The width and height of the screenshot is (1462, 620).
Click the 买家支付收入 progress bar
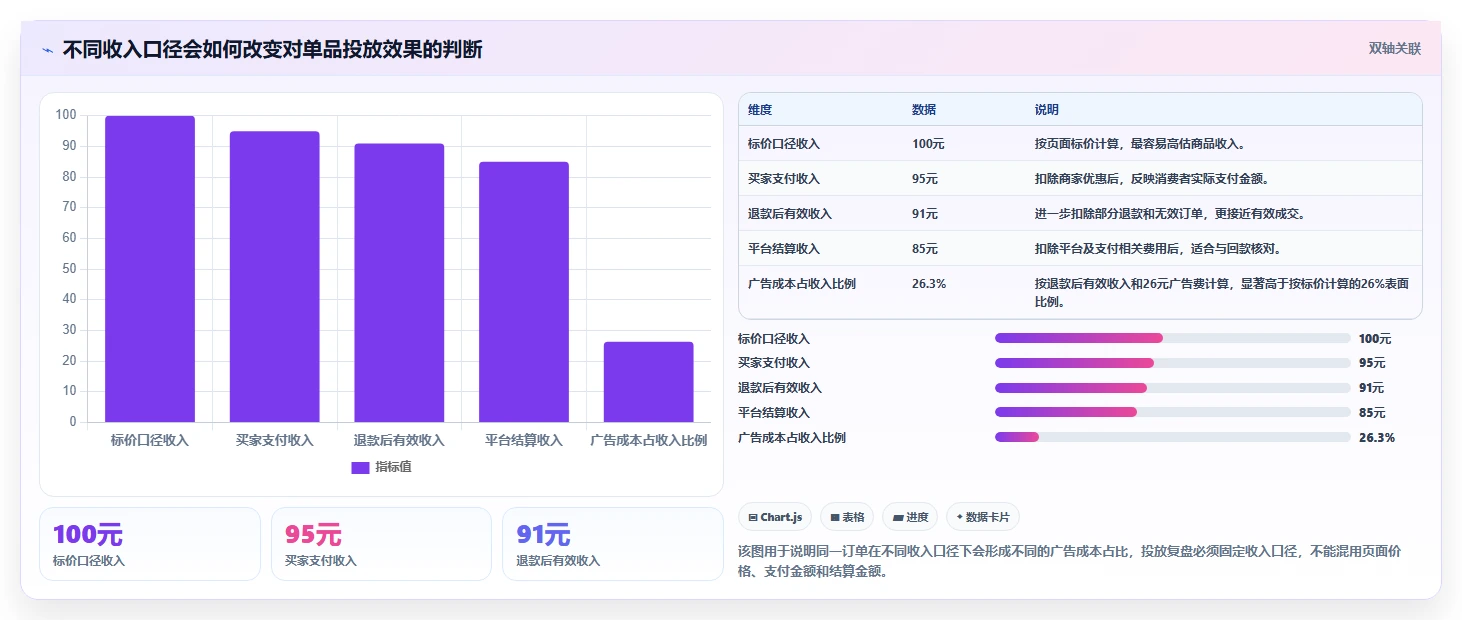[x=1173, y=363]
